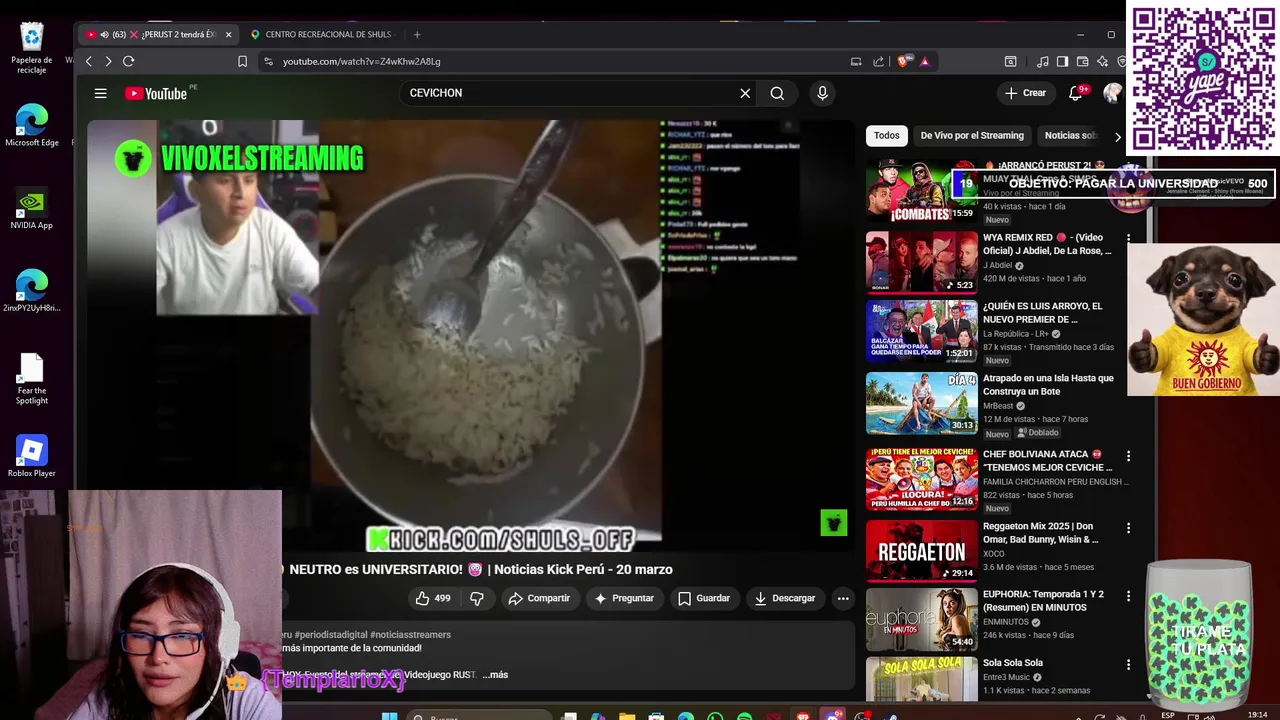Open the #noticiasstreamers hashtag link
Viewport: 1280px width, 720px height.
410,635
